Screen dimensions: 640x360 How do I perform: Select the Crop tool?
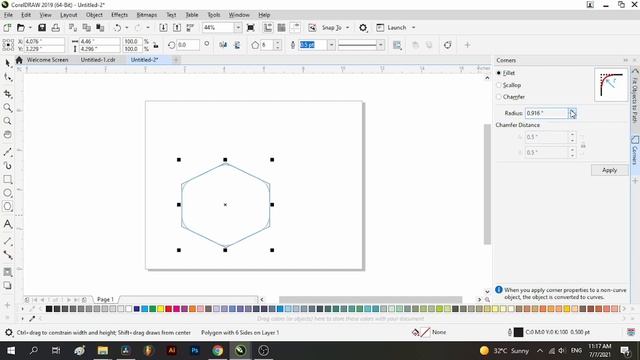coord(7,94)
